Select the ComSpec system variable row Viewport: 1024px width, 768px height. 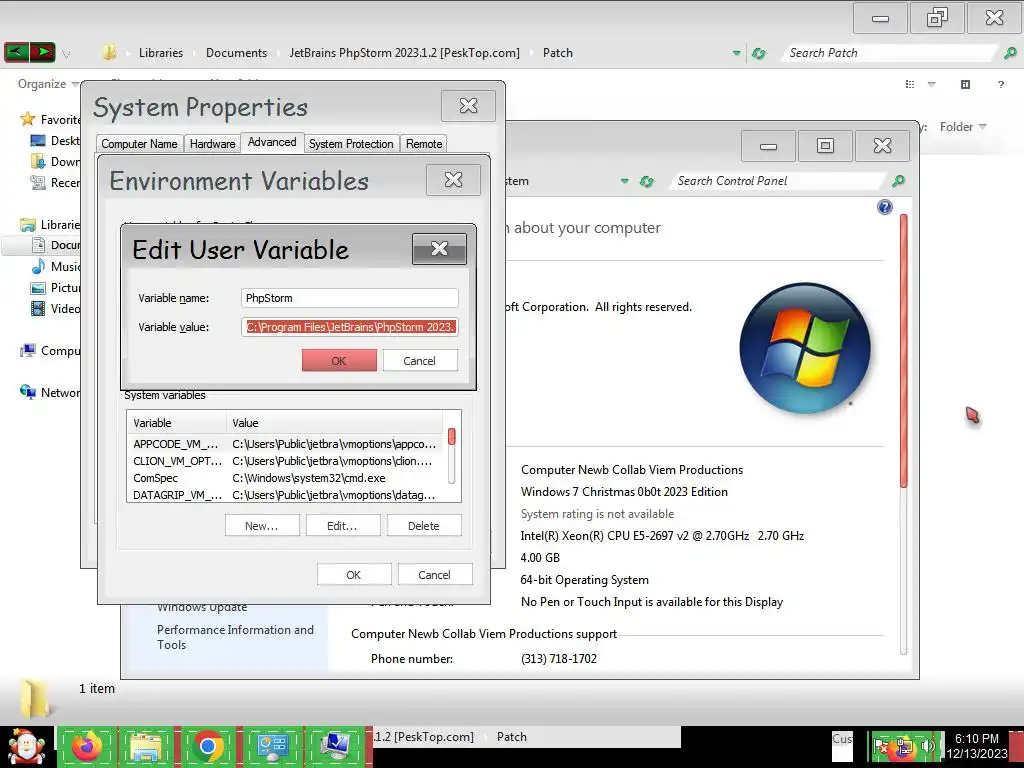(284, 478)
